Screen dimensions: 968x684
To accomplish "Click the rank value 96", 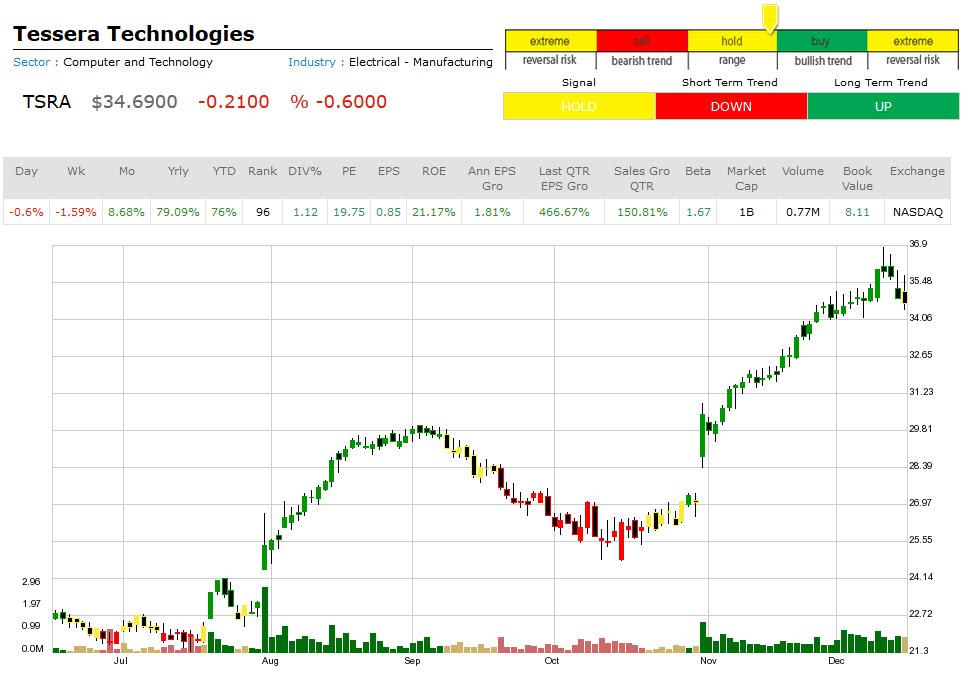I will [x=263, y=212].
